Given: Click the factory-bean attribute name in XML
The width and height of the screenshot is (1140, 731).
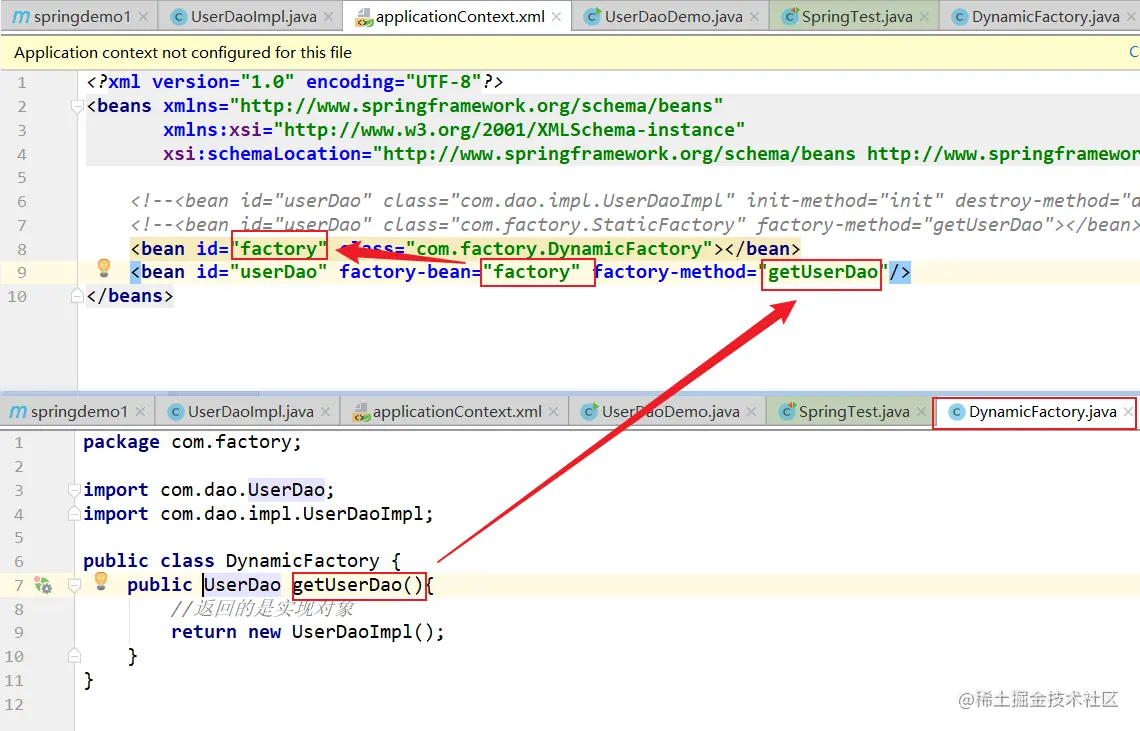Looking at the screenshot, I should point(405,272).
